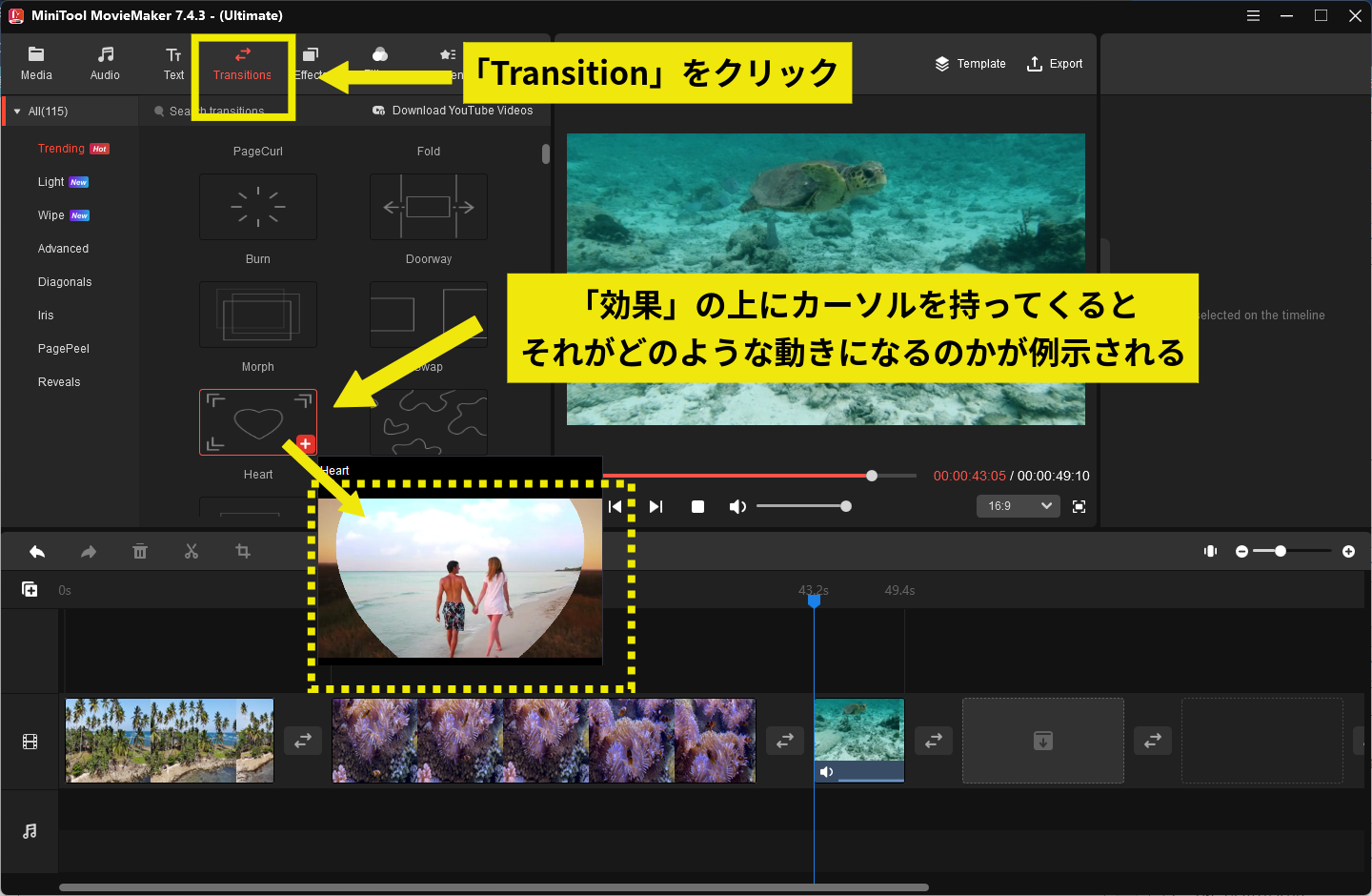Select the purple coral clip
Screen dimensions: 1372x896
point(544,741)
